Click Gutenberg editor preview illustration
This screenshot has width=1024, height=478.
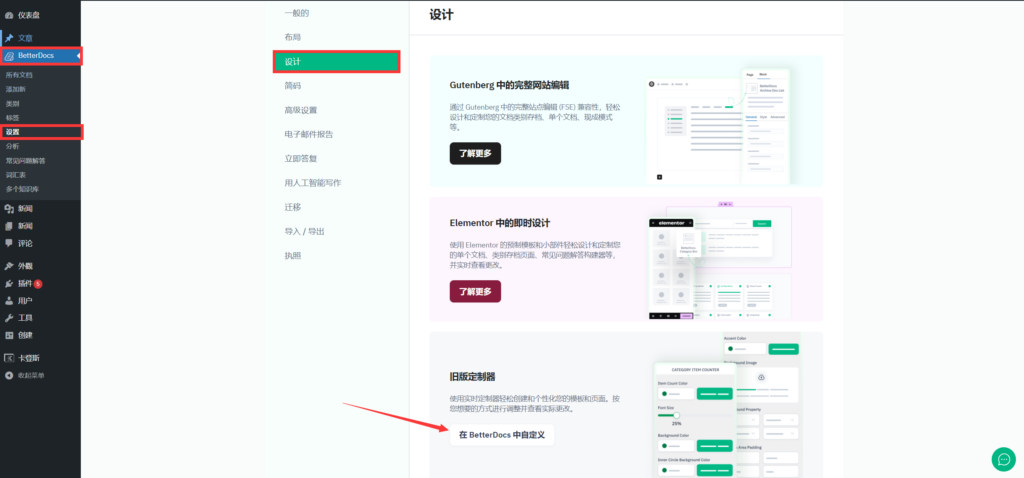point(718,127)
